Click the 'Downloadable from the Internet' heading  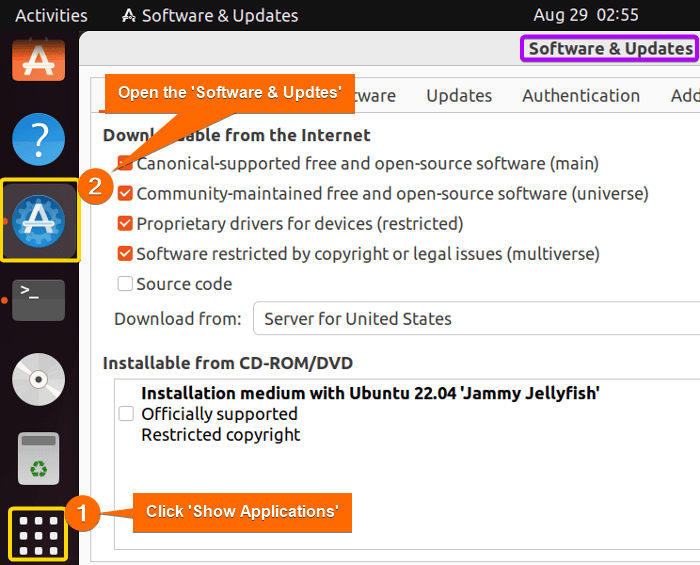pyautogui.click(x=237, y=135)
